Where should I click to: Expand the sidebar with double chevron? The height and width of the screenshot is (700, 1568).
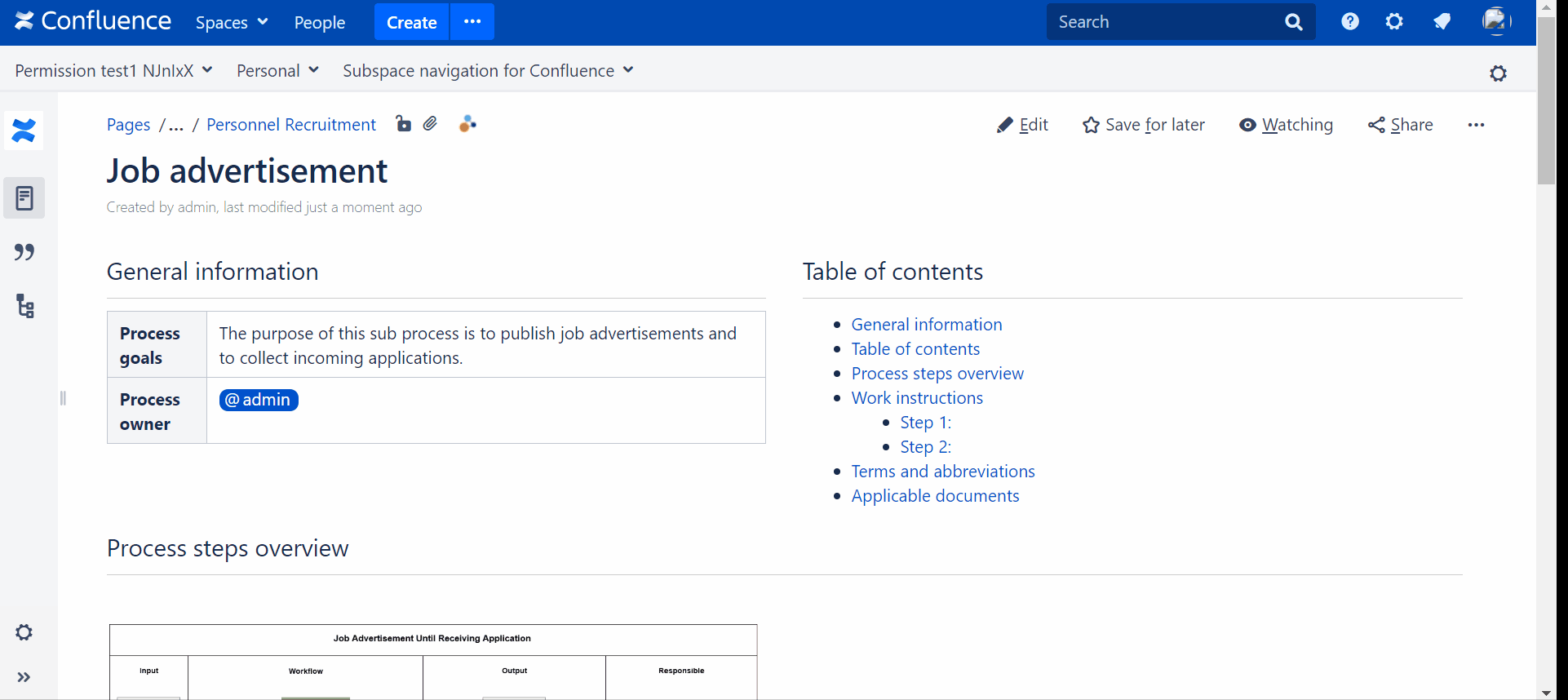[x=24, y=677]
